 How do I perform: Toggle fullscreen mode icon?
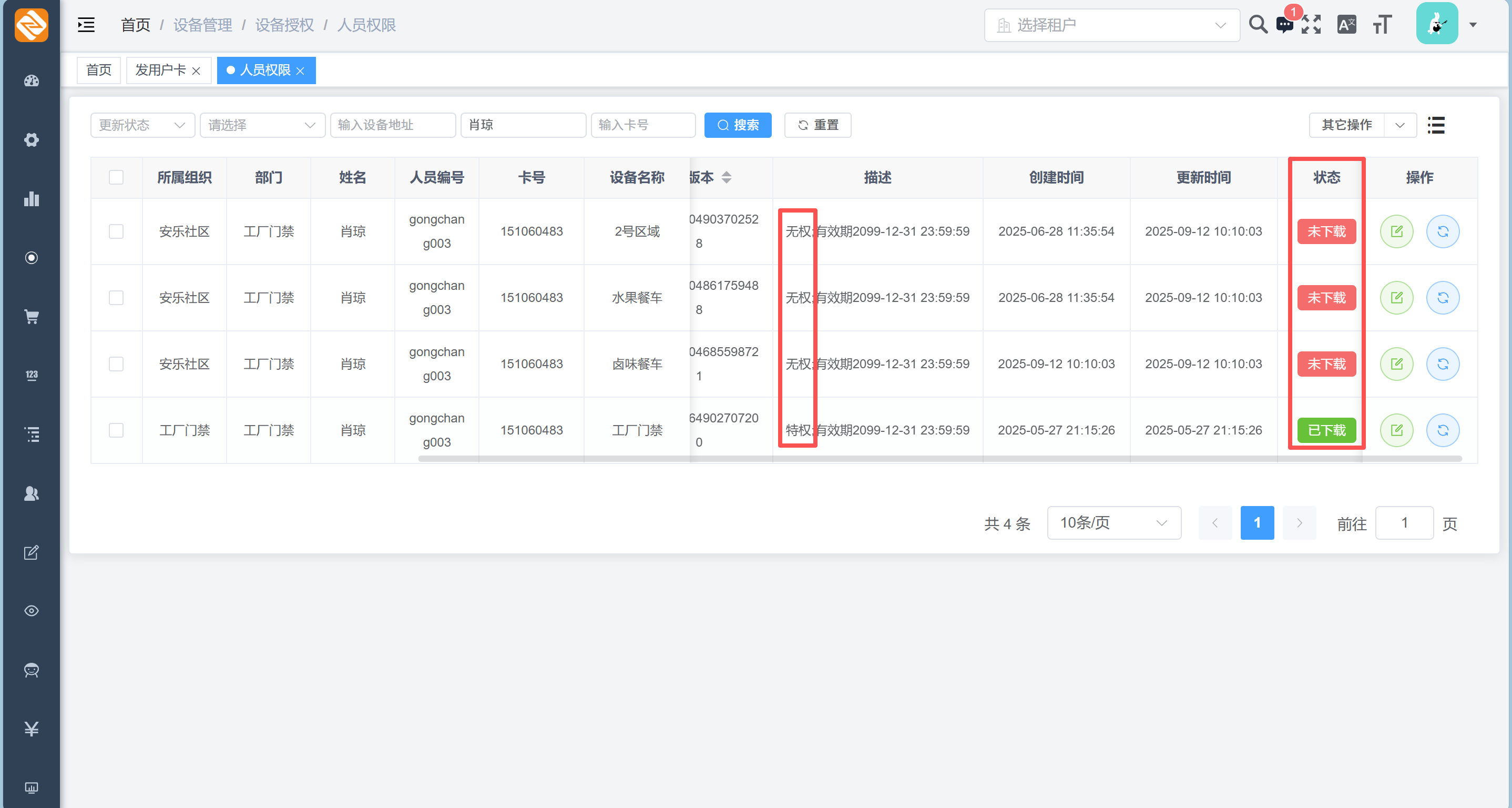(x=1311, y=25)
